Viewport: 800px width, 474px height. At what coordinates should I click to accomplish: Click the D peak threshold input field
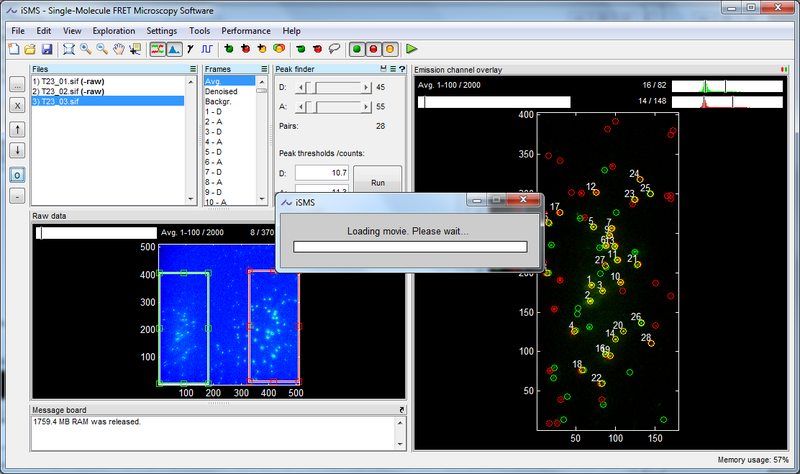point(321,174)
